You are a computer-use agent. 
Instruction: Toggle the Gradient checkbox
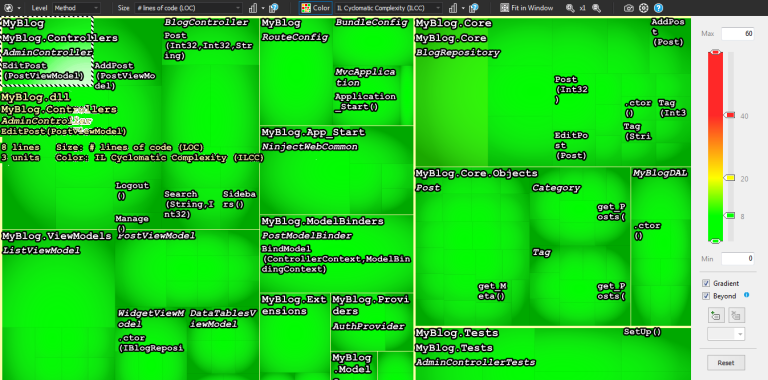point(706,283)
